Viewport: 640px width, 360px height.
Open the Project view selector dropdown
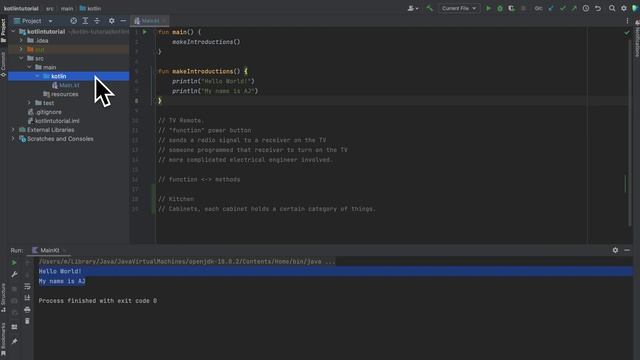(33, 21)
